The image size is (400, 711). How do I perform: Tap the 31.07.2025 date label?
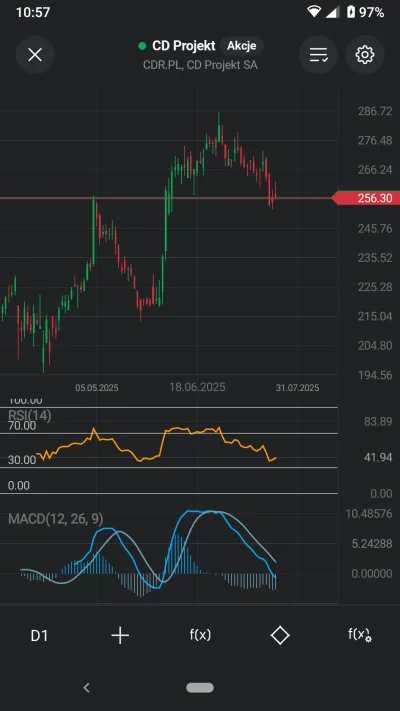coord(298,388)
